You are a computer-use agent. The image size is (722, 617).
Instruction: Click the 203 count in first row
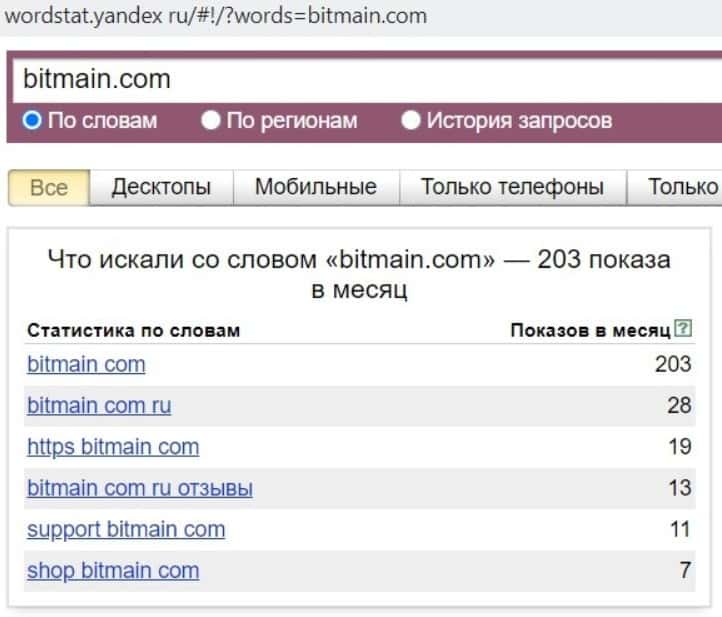pyautogui.click(x=673, y=364)
